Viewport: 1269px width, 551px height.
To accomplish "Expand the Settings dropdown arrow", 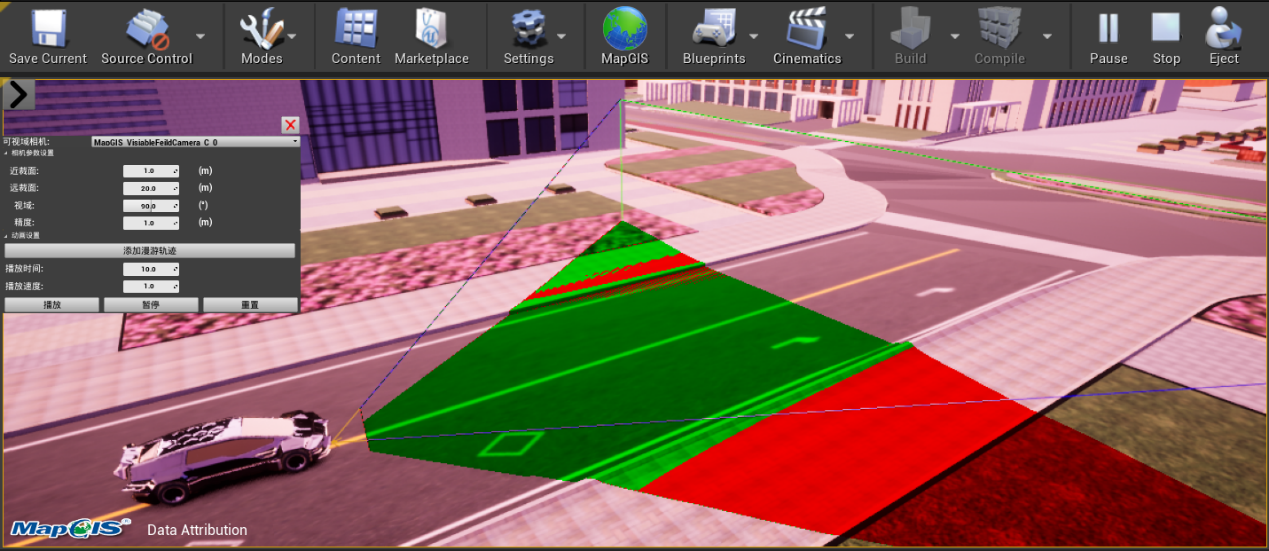I will point(561,36).
